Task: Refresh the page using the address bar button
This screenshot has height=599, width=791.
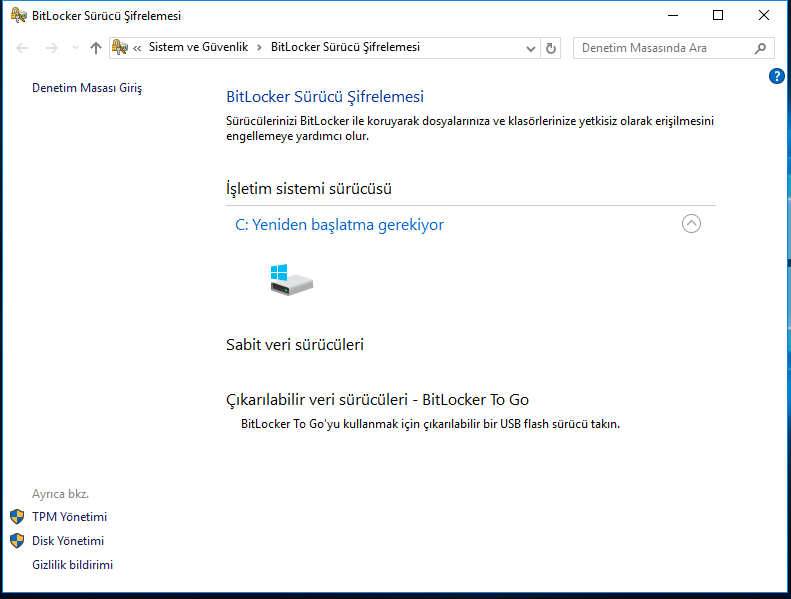Action: point(551,48)
